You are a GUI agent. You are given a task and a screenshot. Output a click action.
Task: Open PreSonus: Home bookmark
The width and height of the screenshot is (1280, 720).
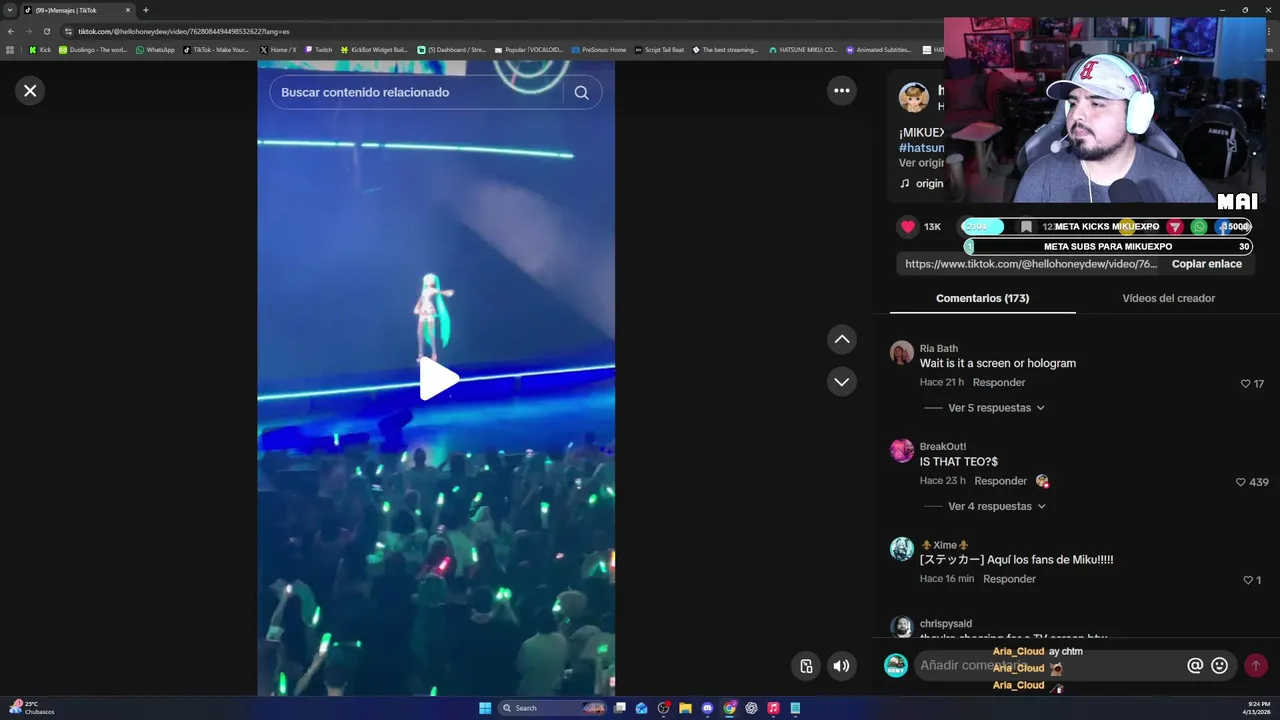click(598, 50)
